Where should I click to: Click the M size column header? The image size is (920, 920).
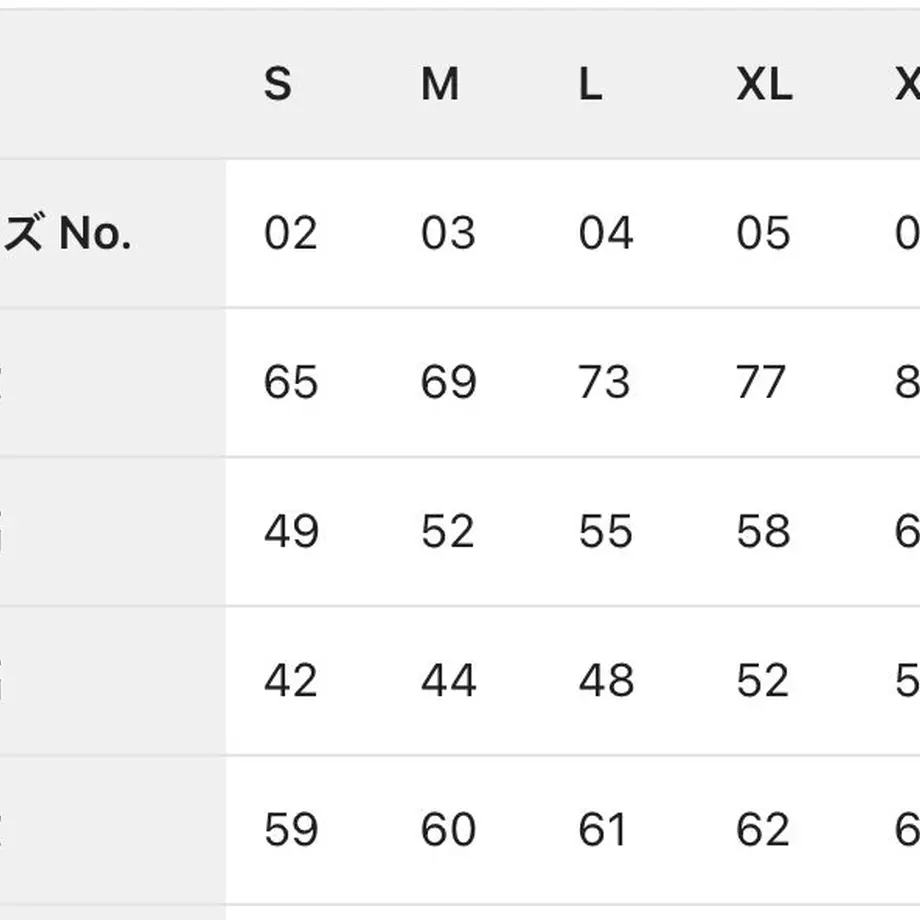point(440,84)
